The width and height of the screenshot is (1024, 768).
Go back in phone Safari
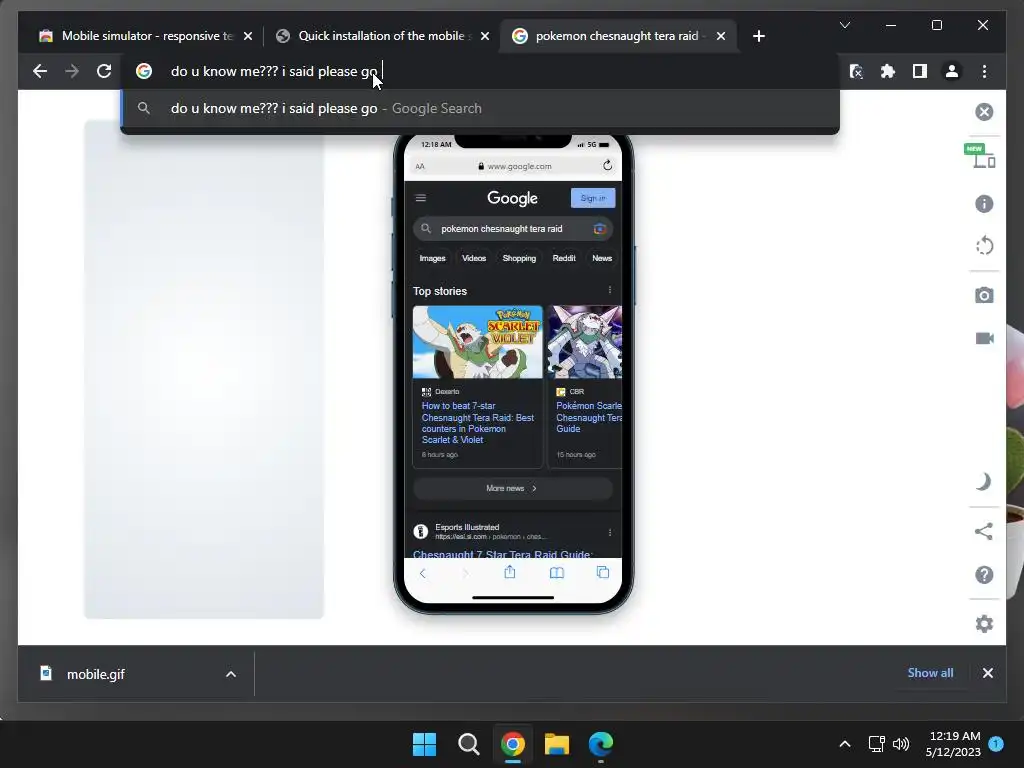423,573
